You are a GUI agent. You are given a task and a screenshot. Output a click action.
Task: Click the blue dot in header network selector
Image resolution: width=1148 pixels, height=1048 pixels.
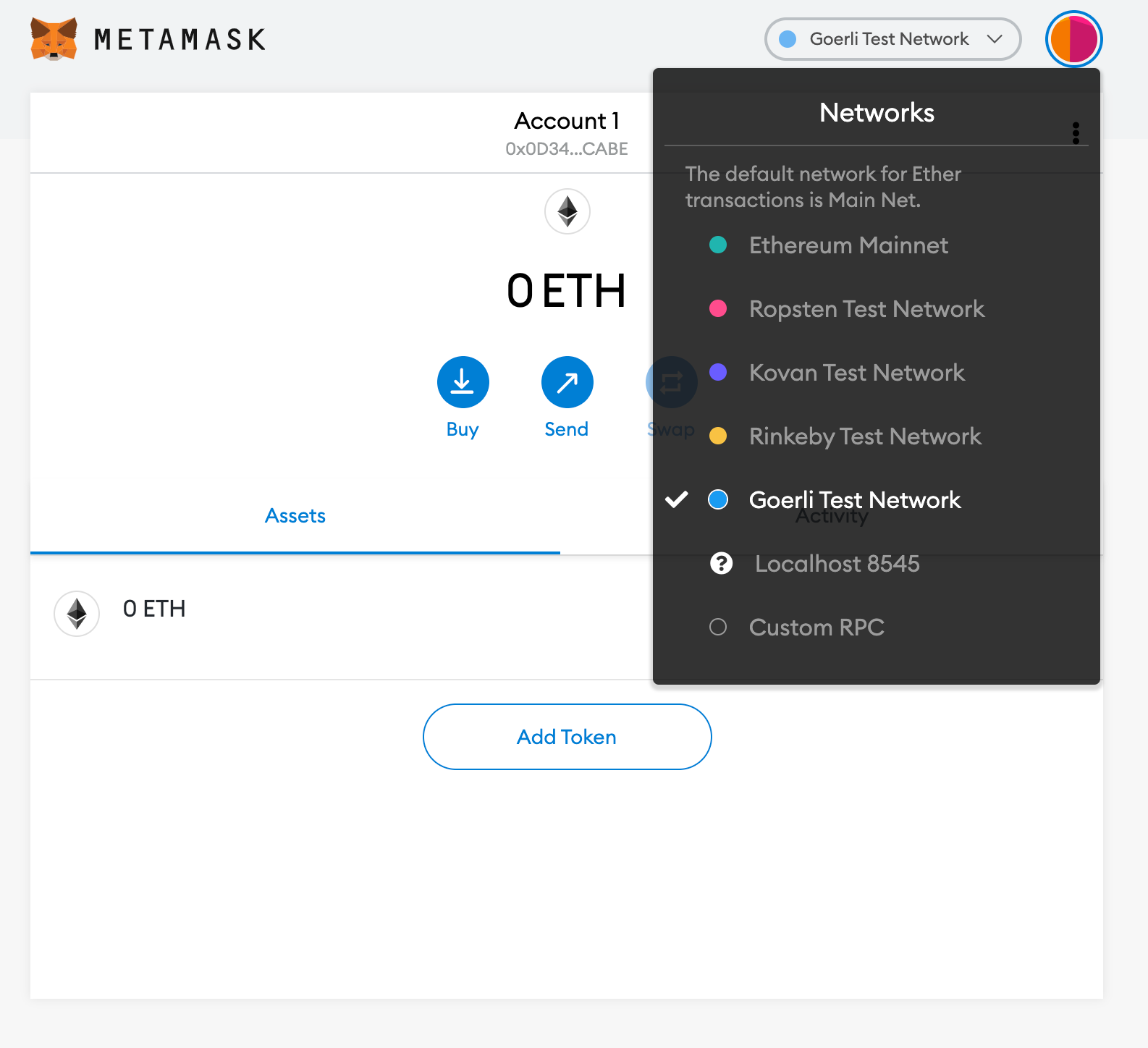(788, 39)
